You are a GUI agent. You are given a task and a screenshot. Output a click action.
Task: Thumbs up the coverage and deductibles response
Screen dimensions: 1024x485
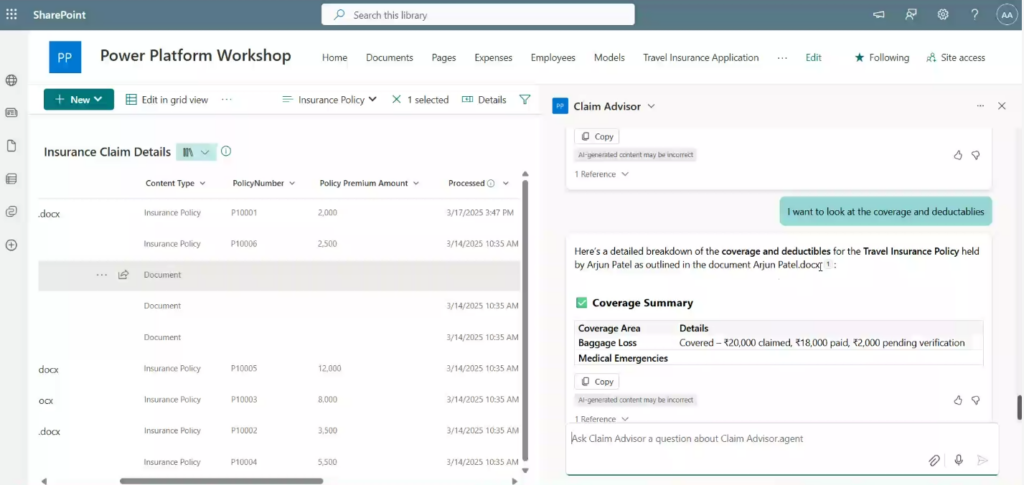coord(958,400)
